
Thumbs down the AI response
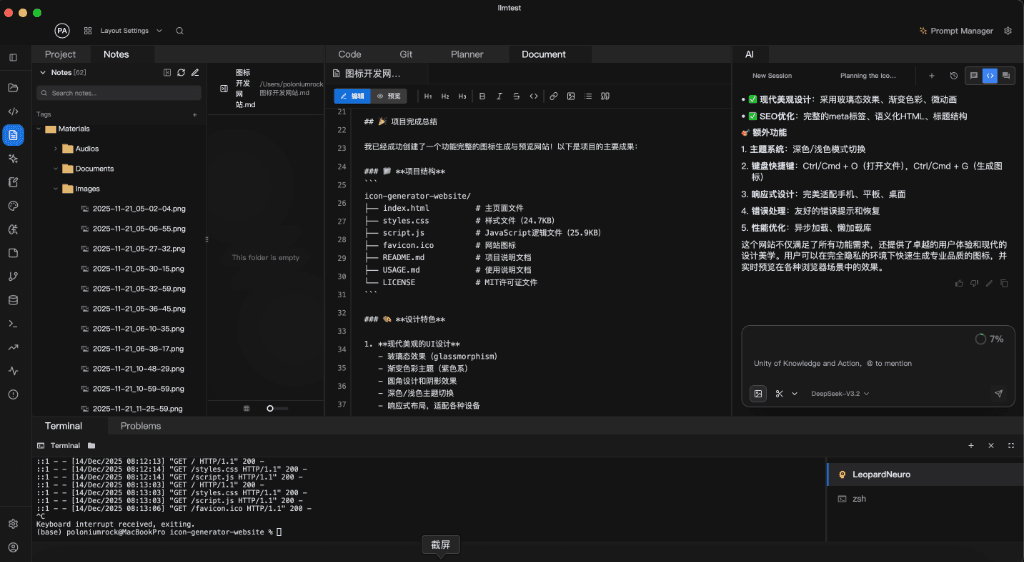coord(974,283)
